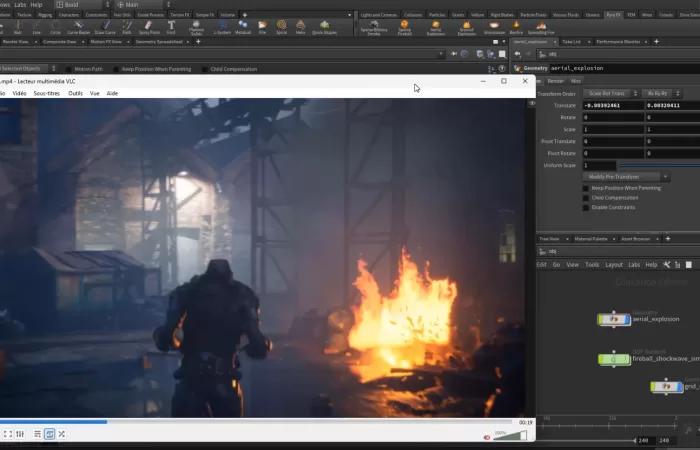The width and height of the screenshot is (700, 450).
Task: Toggle viewport visibility eye icon
Action: (532, 103)
